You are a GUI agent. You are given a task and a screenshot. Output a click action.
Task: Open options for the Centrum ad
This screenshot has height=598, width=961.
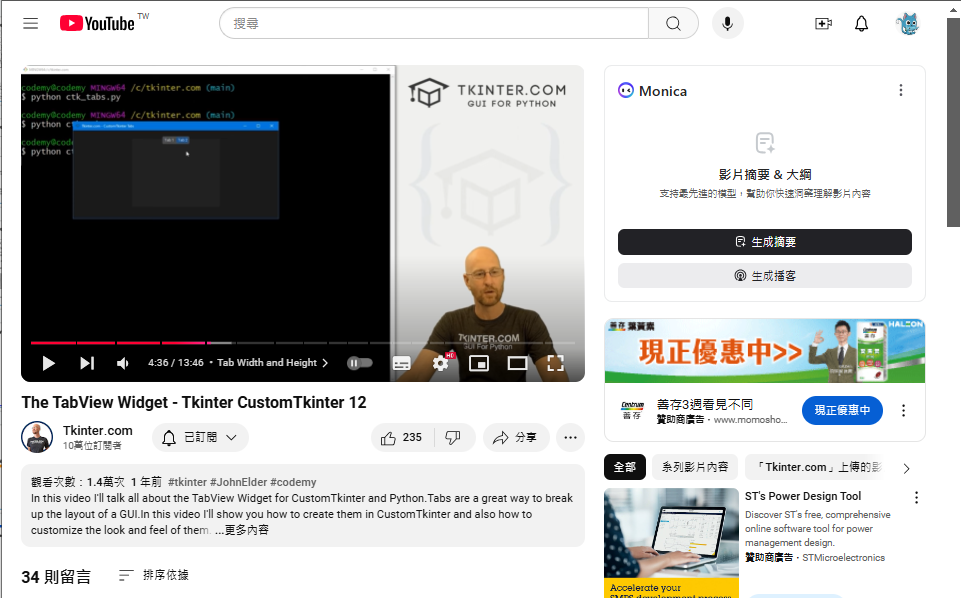point(903,411)
